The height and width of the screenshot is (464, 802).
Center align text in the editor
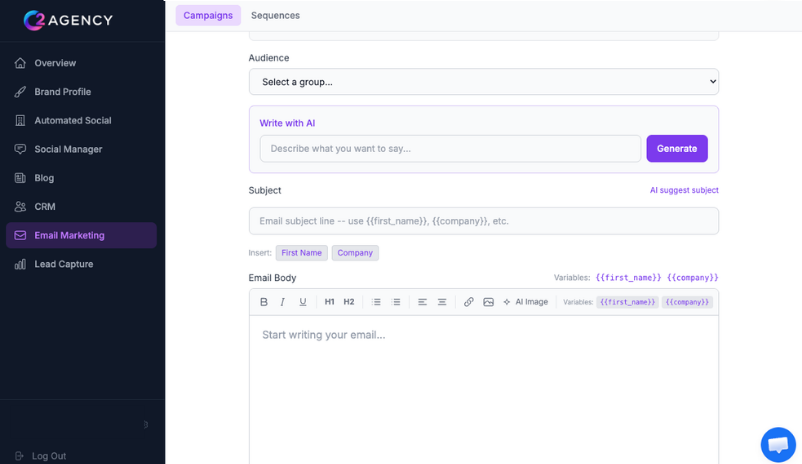click(x=442, y=302)
